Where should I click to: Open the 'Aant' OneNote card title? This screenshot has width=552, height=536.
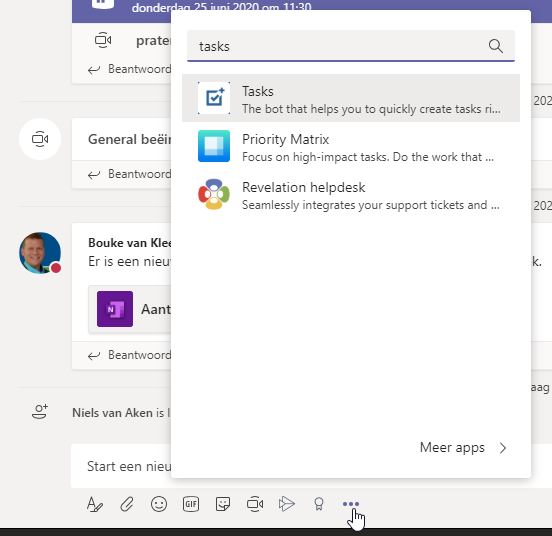[156, 309]
